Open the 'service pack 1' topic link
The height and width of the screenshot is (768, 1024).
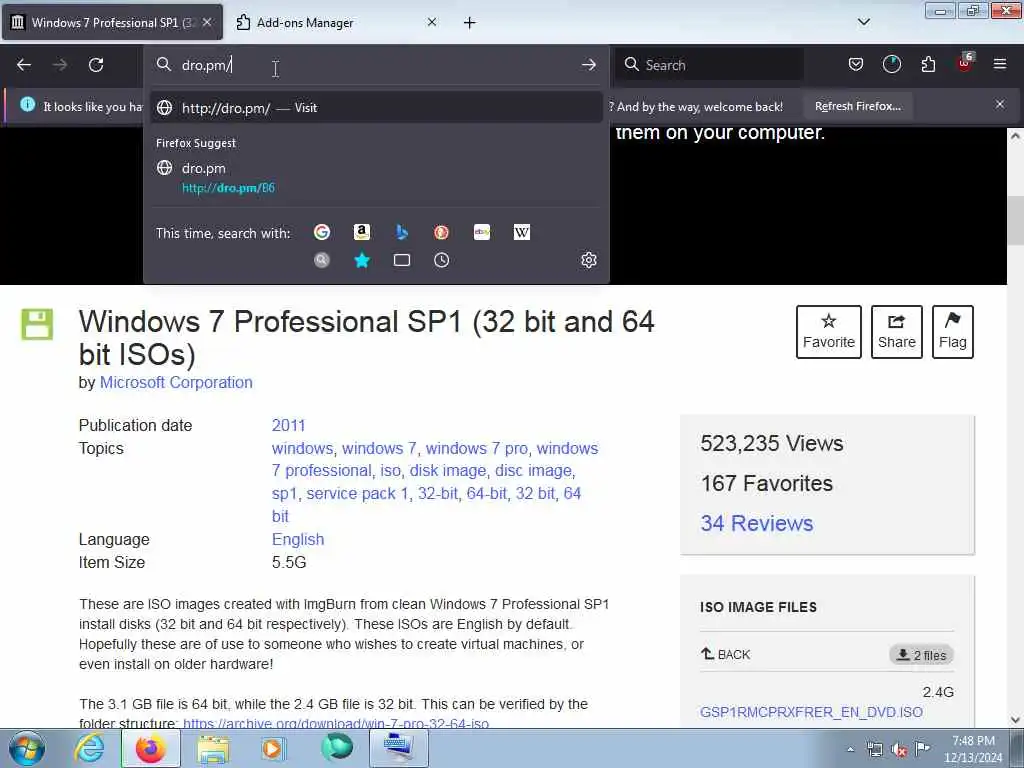click(x=357, y=494)
